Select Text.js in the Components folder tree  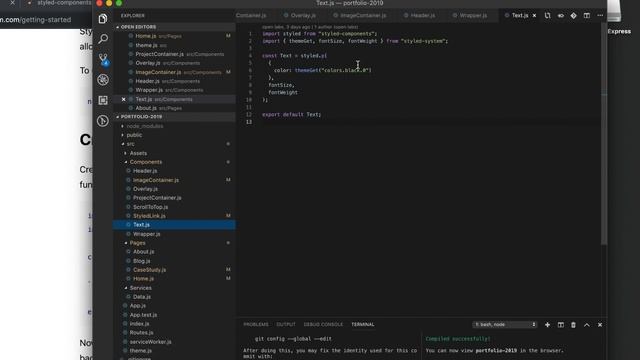[x=175, y=225]
